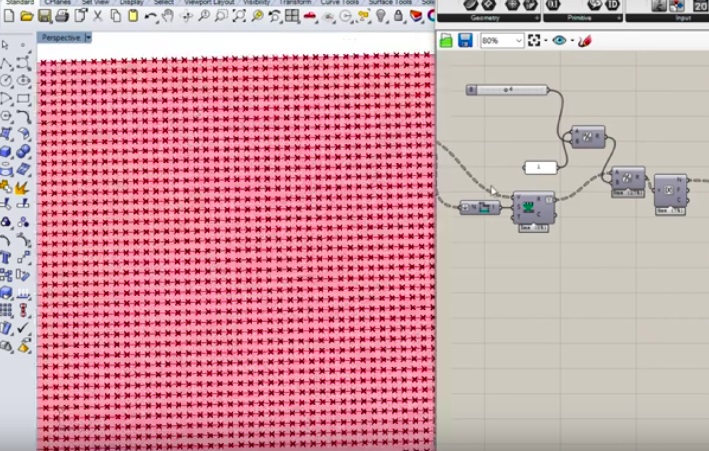
Task: Click the number slider on Grasshopper canvas
Action: [507, 90]
